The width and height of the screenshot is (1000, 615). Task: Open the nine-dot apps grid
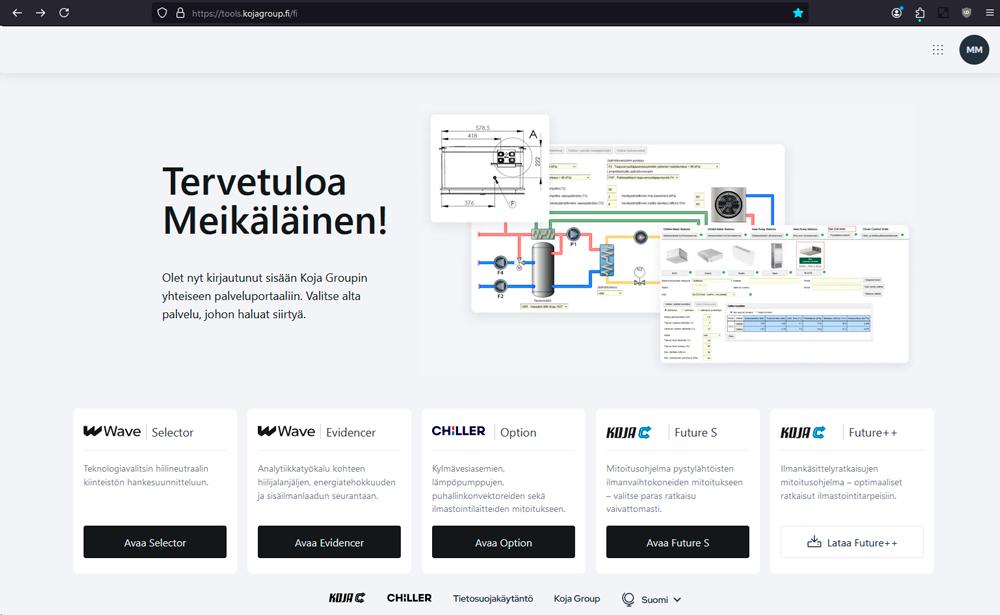(938, 50)
